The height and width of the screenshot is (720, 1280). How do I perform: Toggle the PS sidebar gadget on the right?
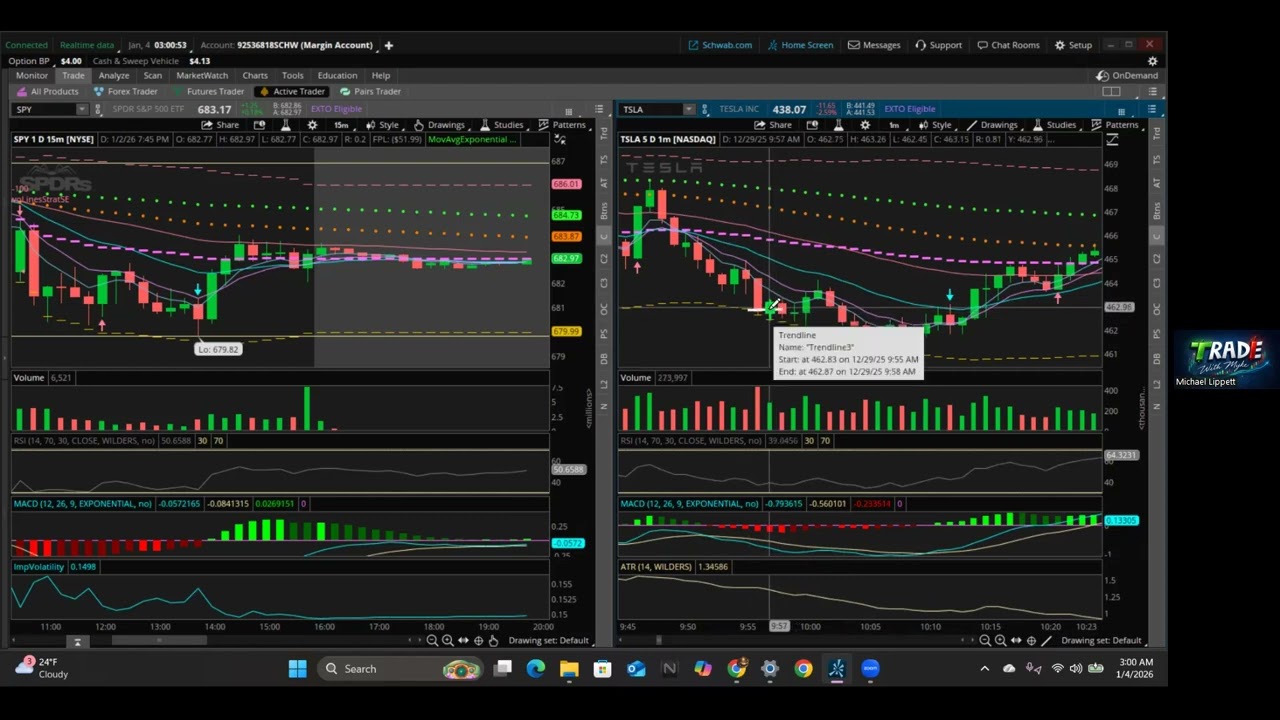tap(1157, 333)
